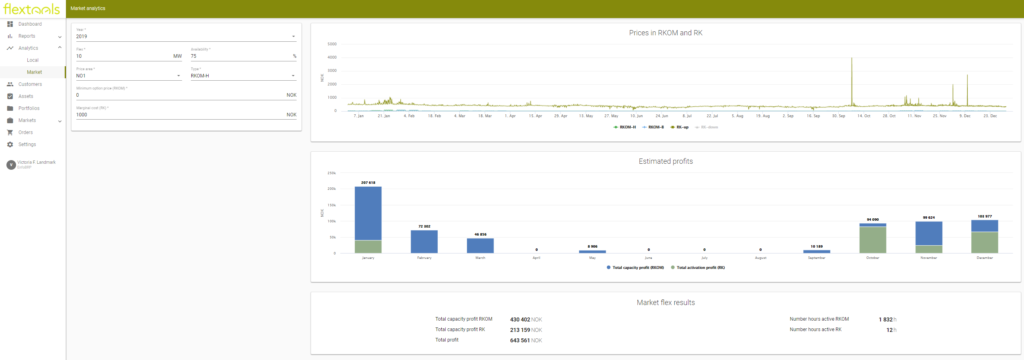Image resolution: width=1024 pixels, height=360 pixels.
Task: Click the Markets briefcase icon
Action: (x=10, y=120)
